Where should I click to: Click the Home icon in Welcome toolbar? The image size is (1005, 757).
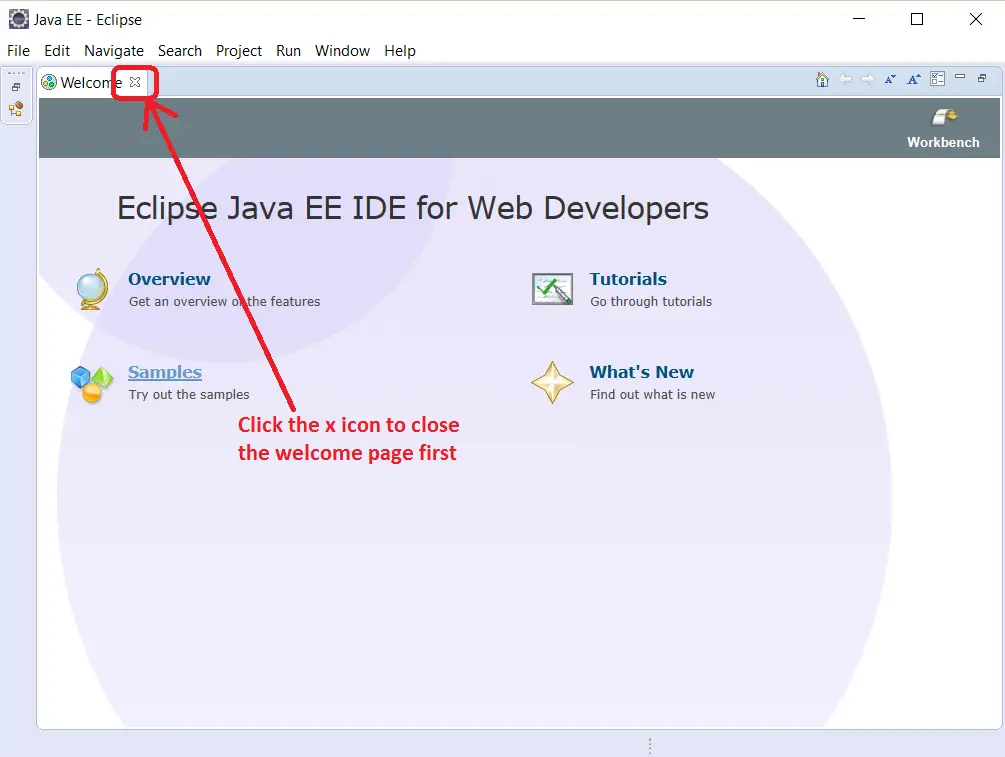[822, 79]
